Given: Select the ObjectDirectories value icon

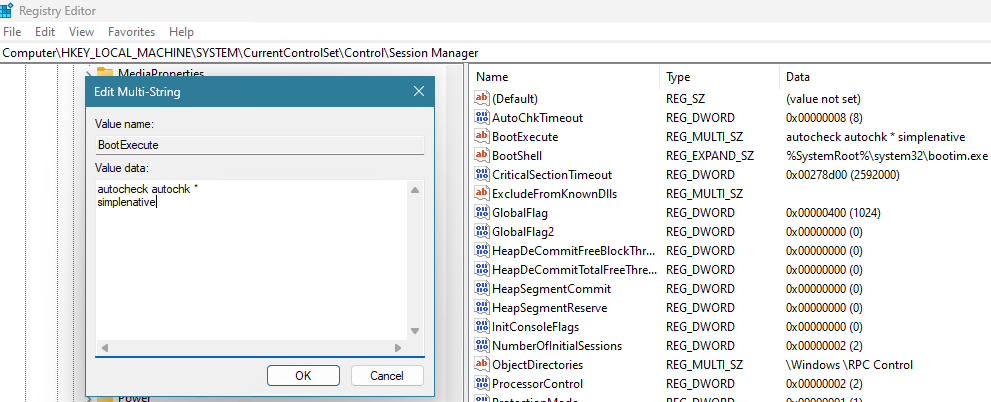Looking at the screenshot, I should (482, 365).
